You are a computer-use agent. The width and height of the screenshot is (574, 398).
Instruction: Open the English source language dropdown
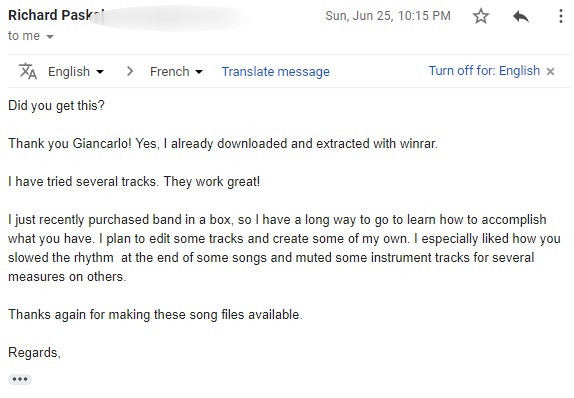tap(76, 71)
